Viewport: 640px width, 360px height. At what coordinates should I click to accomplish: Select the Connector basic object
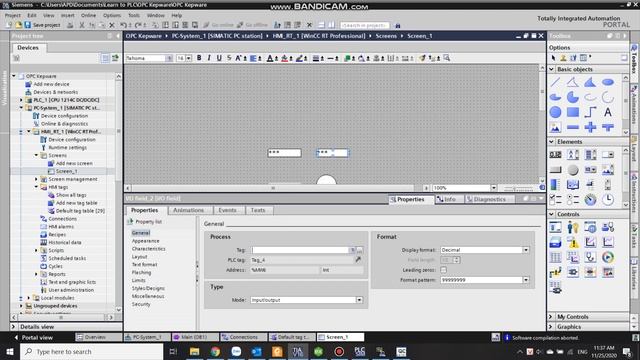pos(590,112)
